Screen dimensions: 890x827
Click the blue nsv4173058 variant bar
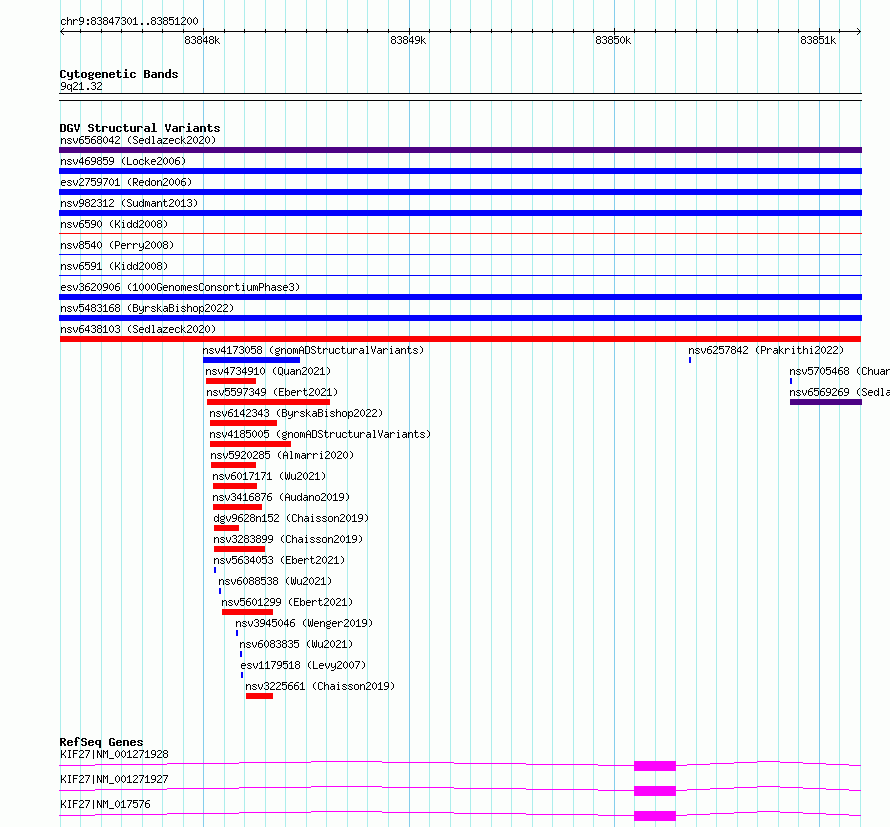(251, 360)
